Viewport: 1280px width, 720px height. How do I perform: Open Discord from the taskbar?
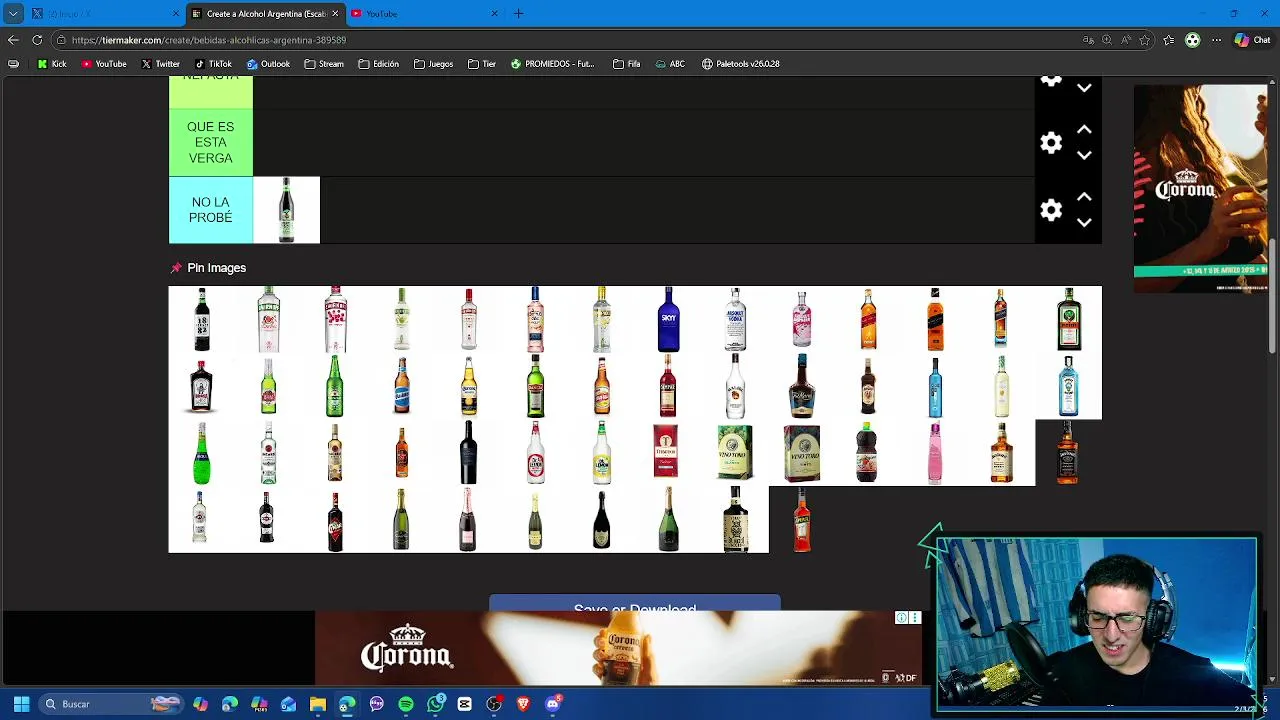pos(553,704)
